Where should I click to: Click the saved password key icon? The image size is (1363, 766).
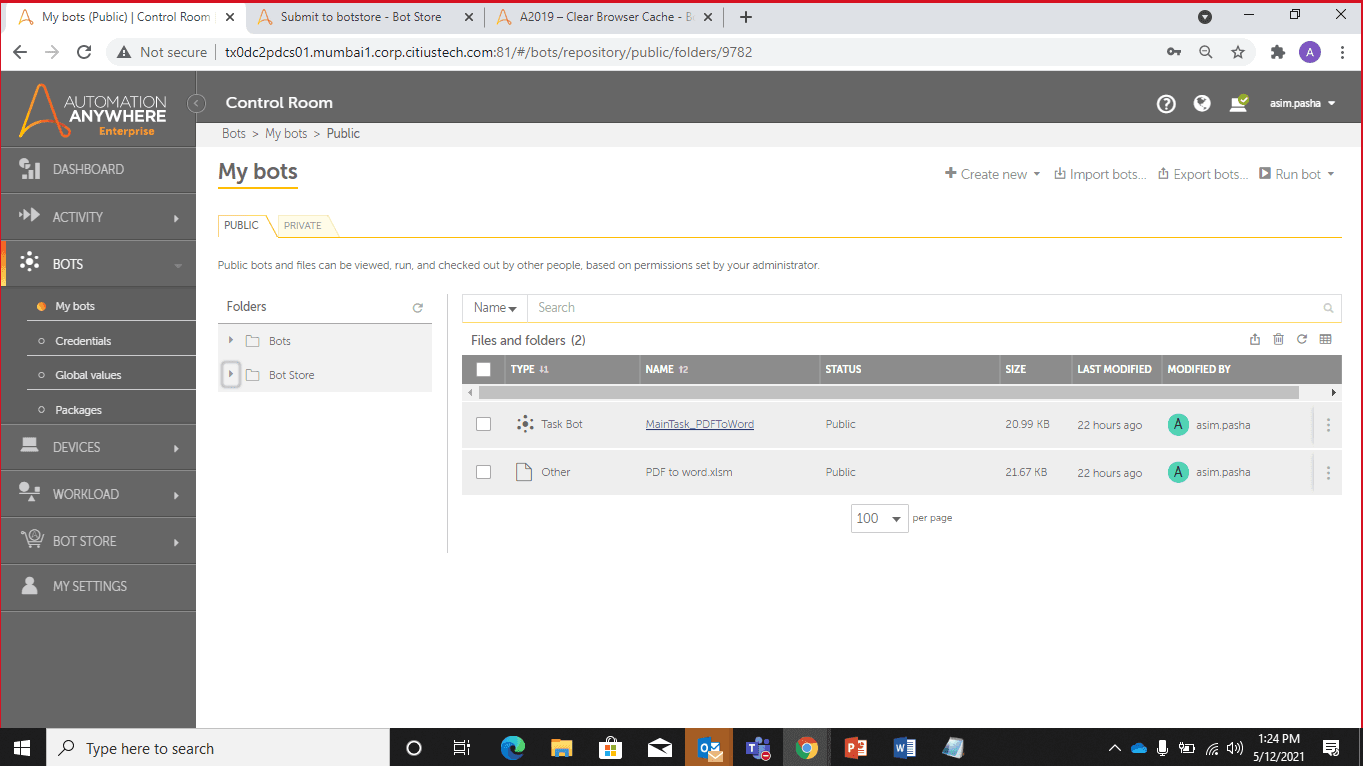click(1174, 52)
